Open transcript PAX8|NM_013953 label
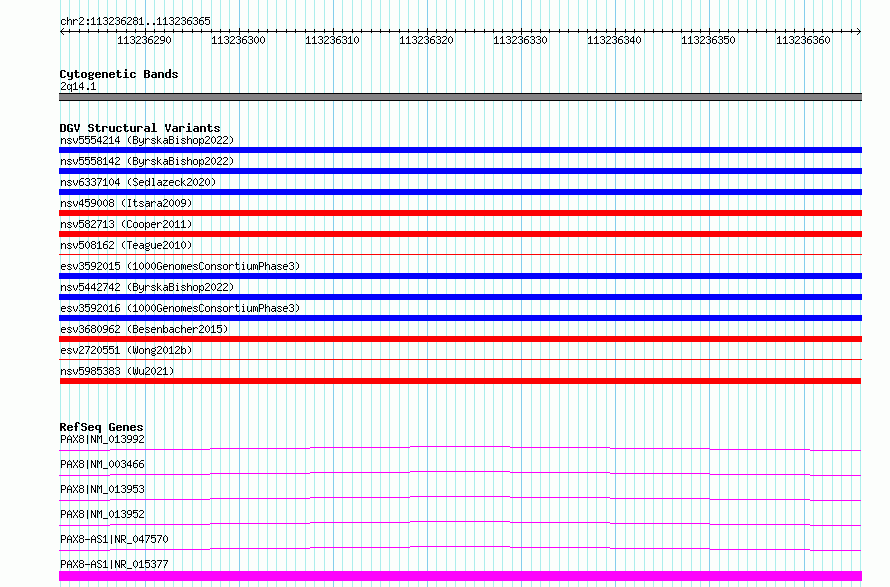 tap(102, 489)
